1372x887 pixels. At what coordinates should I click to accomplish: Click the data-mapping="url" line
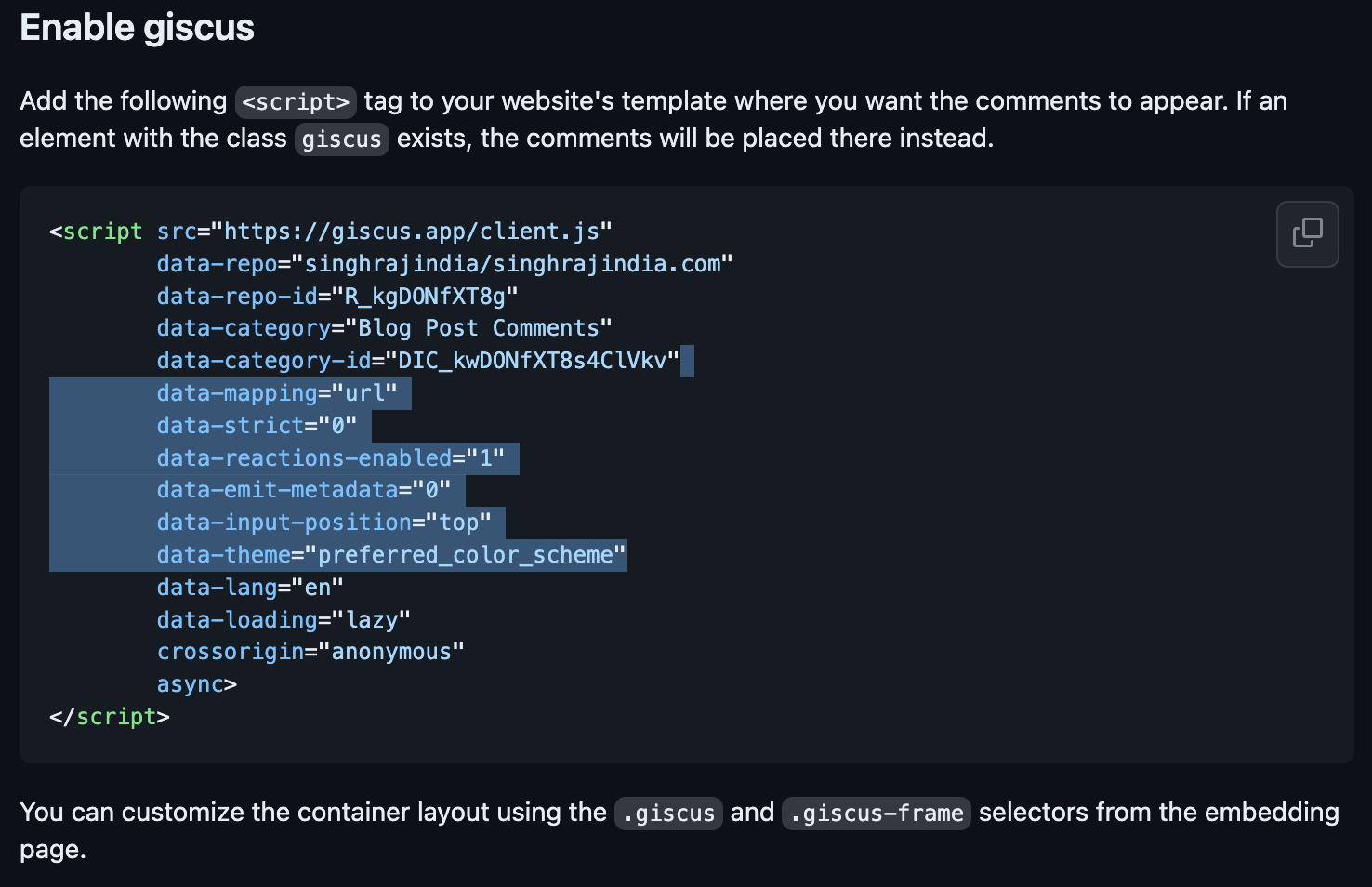(x=276, y=393)
